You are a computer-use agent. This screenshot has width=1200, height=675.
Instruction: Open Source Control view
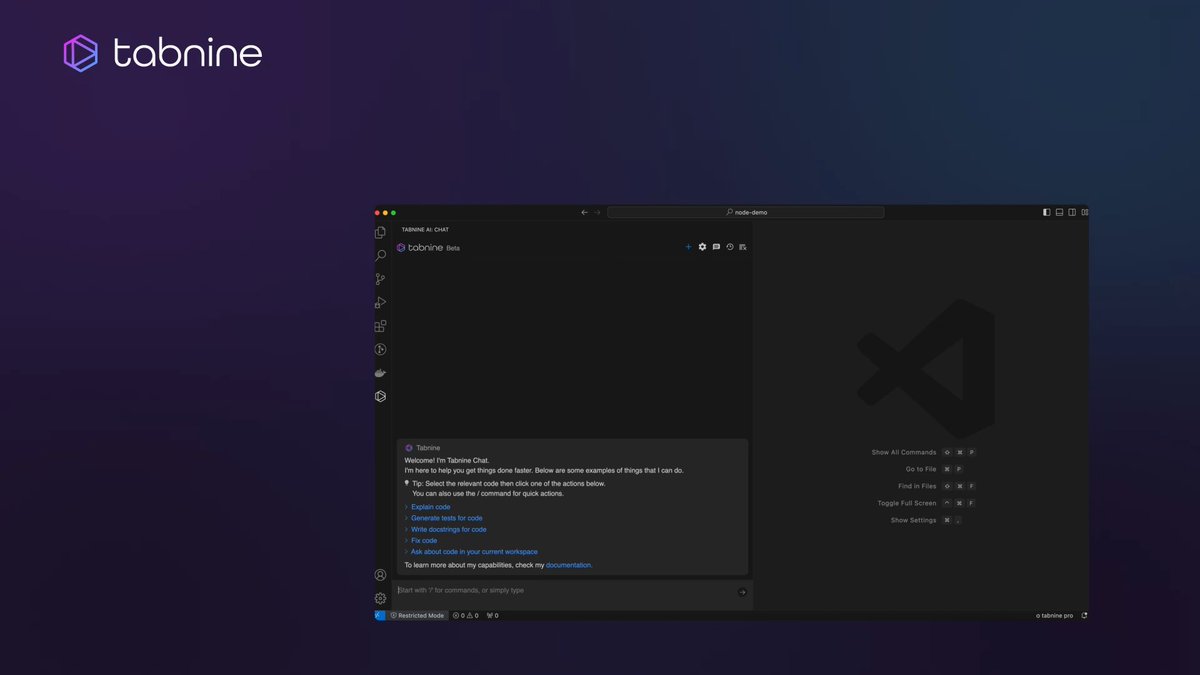(x=380, y=279)
